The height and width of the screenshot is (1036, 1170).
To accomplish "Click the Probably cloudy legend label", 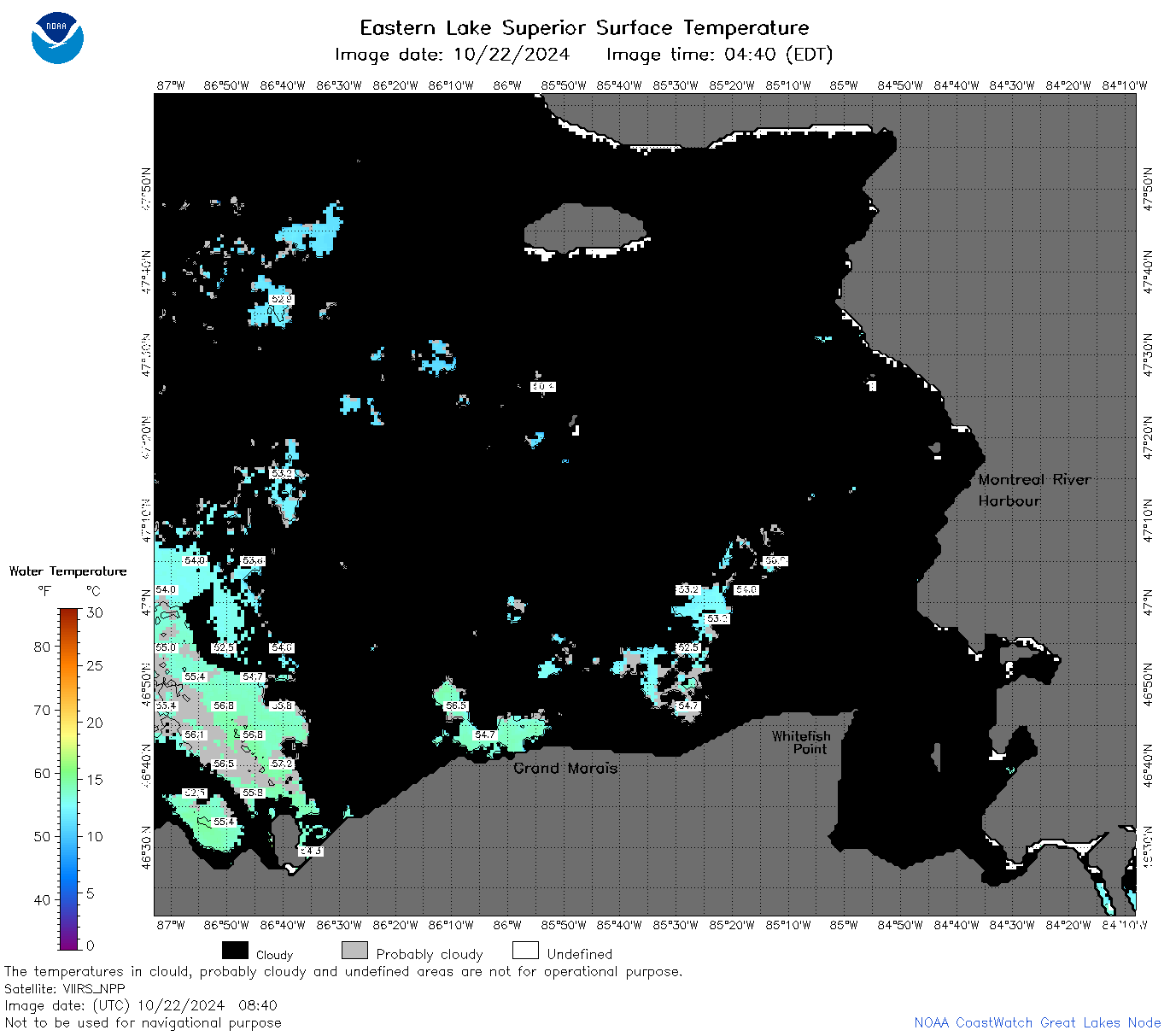I will pos(430,954).
